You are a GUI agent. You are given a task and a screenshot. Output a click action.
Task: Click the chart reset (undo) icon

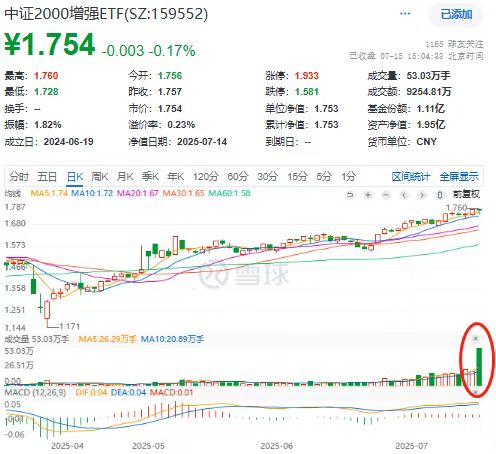pyautogui.click(x=350, y=195)
